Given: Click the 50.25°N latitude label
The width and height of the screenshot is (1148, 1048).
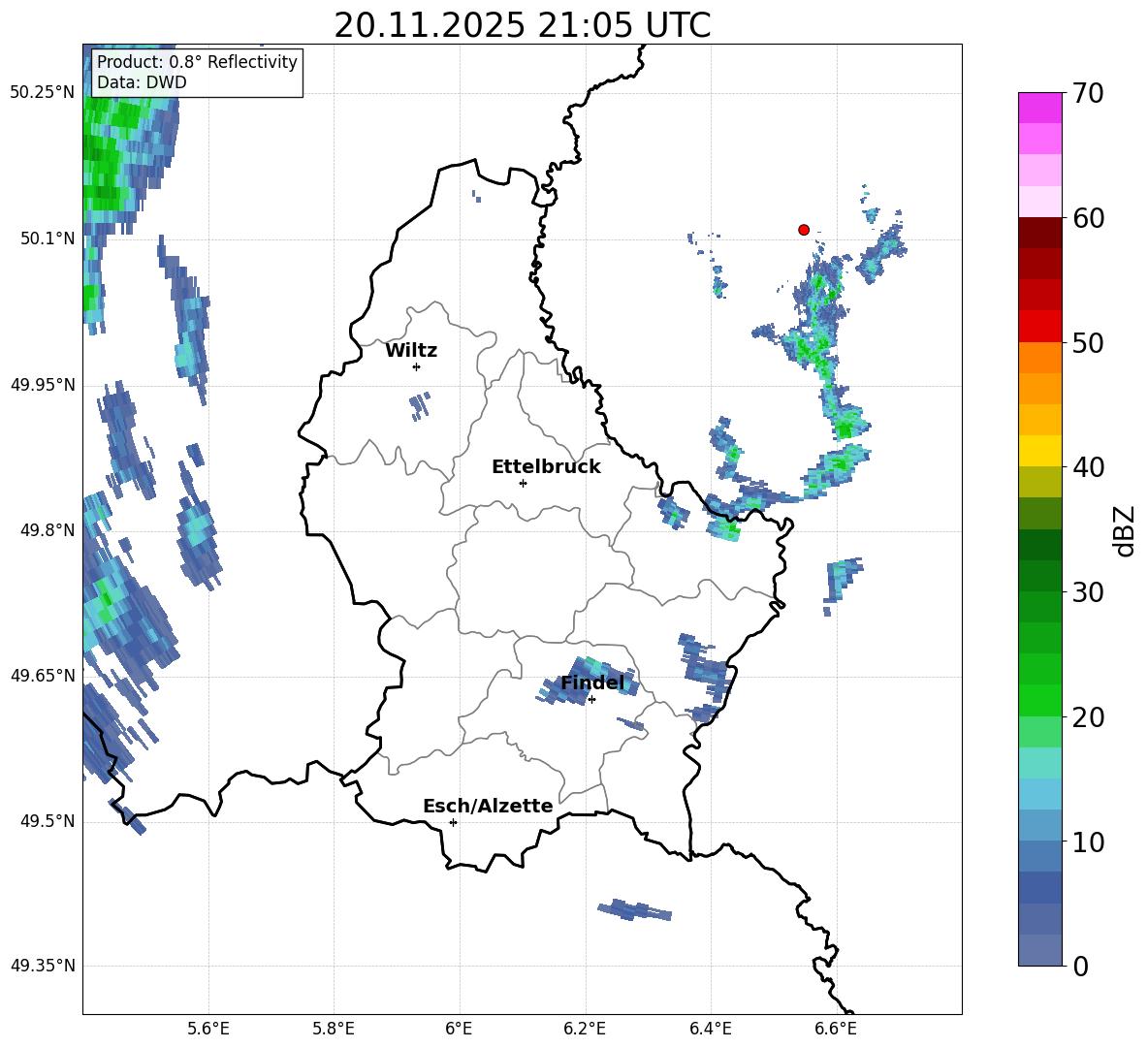Looking at the screenshot, I should tap(43, 93).
